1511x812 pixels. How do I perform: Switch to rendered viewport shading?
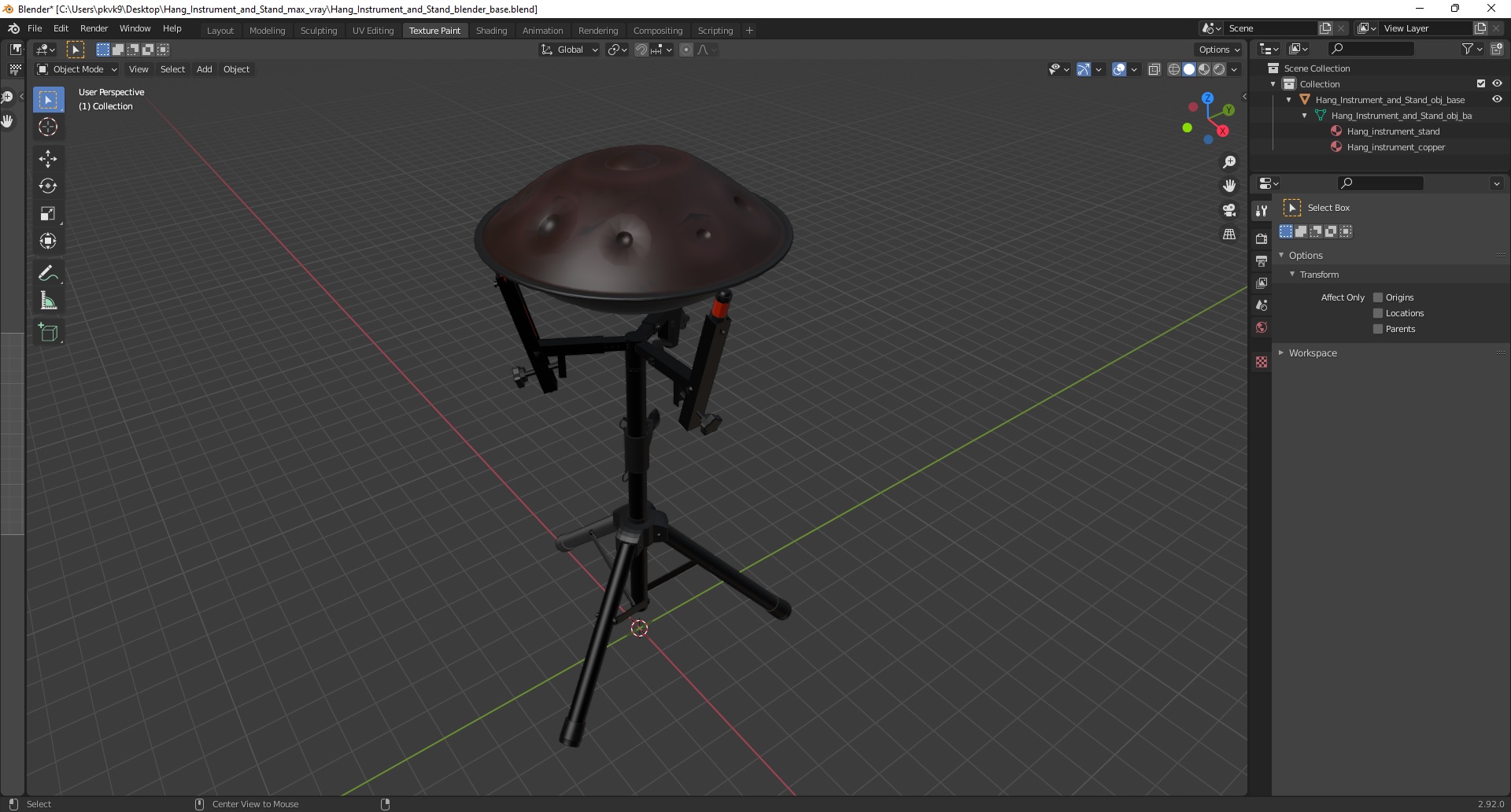click(1219, 69)
